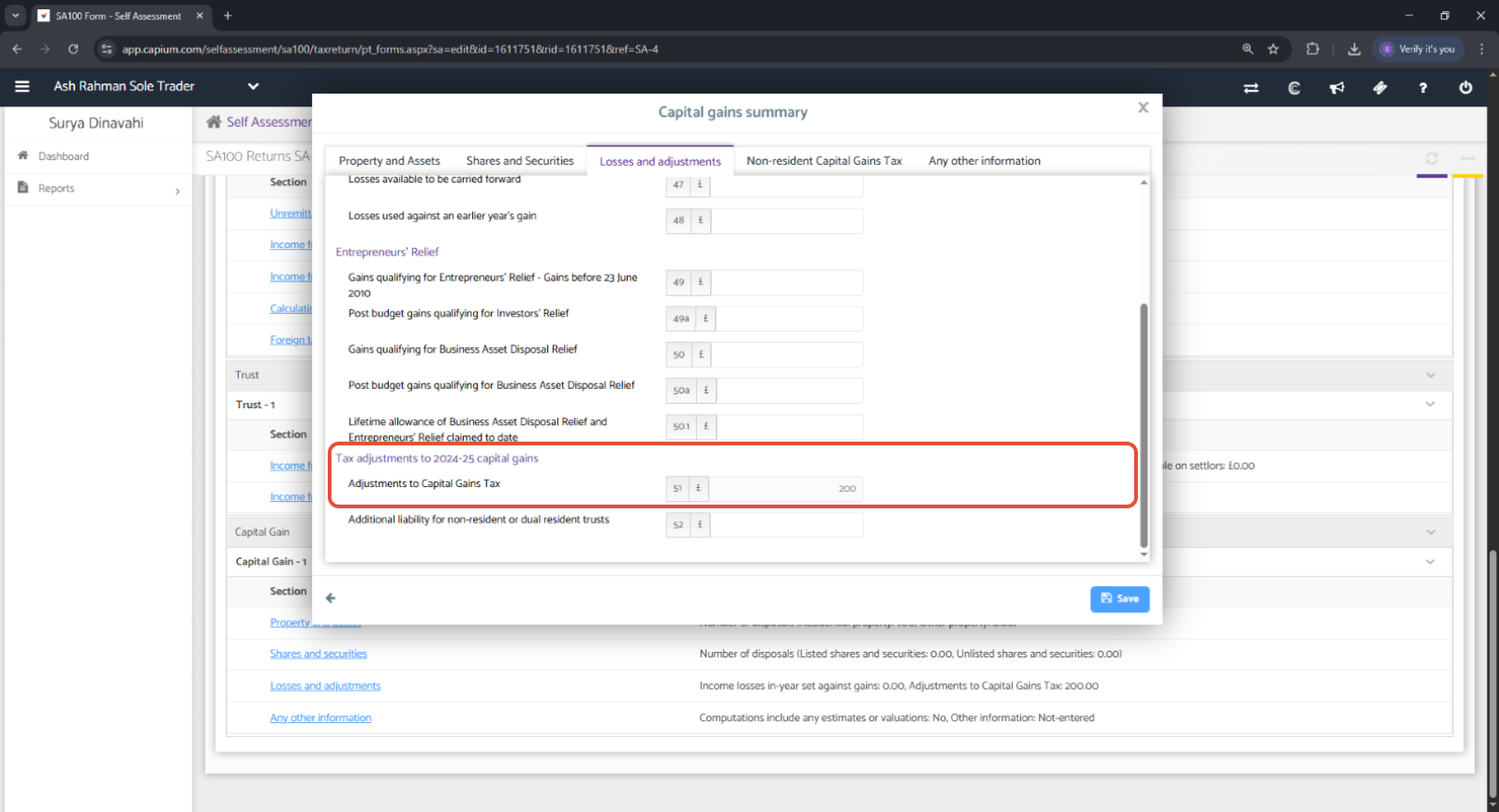
Task: Click the swap arrows icon in header
Action: [1251, 88]
